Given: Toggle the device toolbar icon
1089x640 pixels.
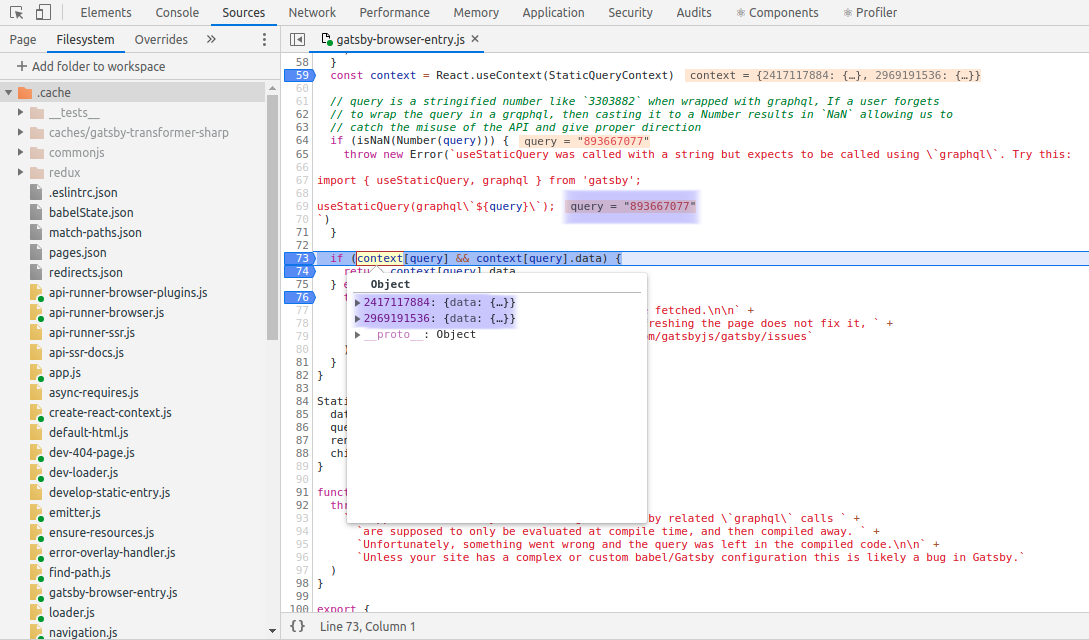Looking at the screenshot, I should [x=43, y=13].
